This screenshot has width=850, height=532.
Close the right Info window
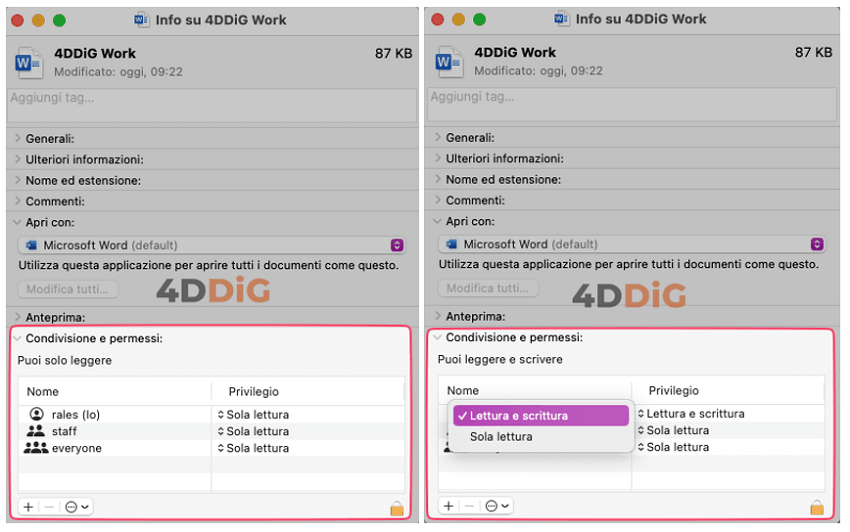438,20
